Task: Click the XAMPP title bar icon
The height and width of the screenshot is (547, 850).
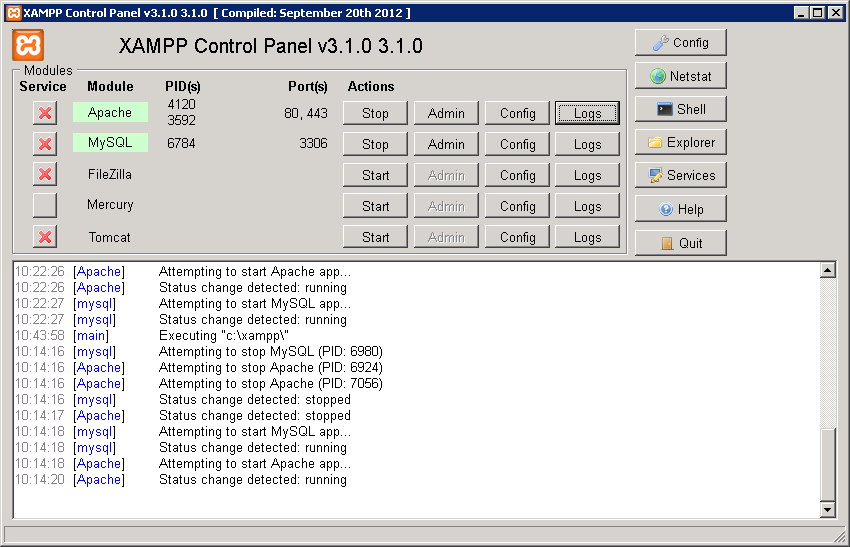Action: (14, 12)
